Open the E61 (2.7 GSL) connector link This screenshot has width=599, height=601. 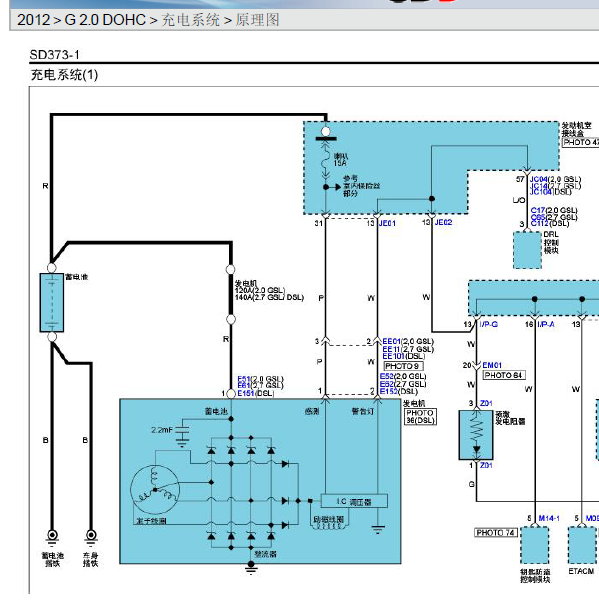(244, 385)
